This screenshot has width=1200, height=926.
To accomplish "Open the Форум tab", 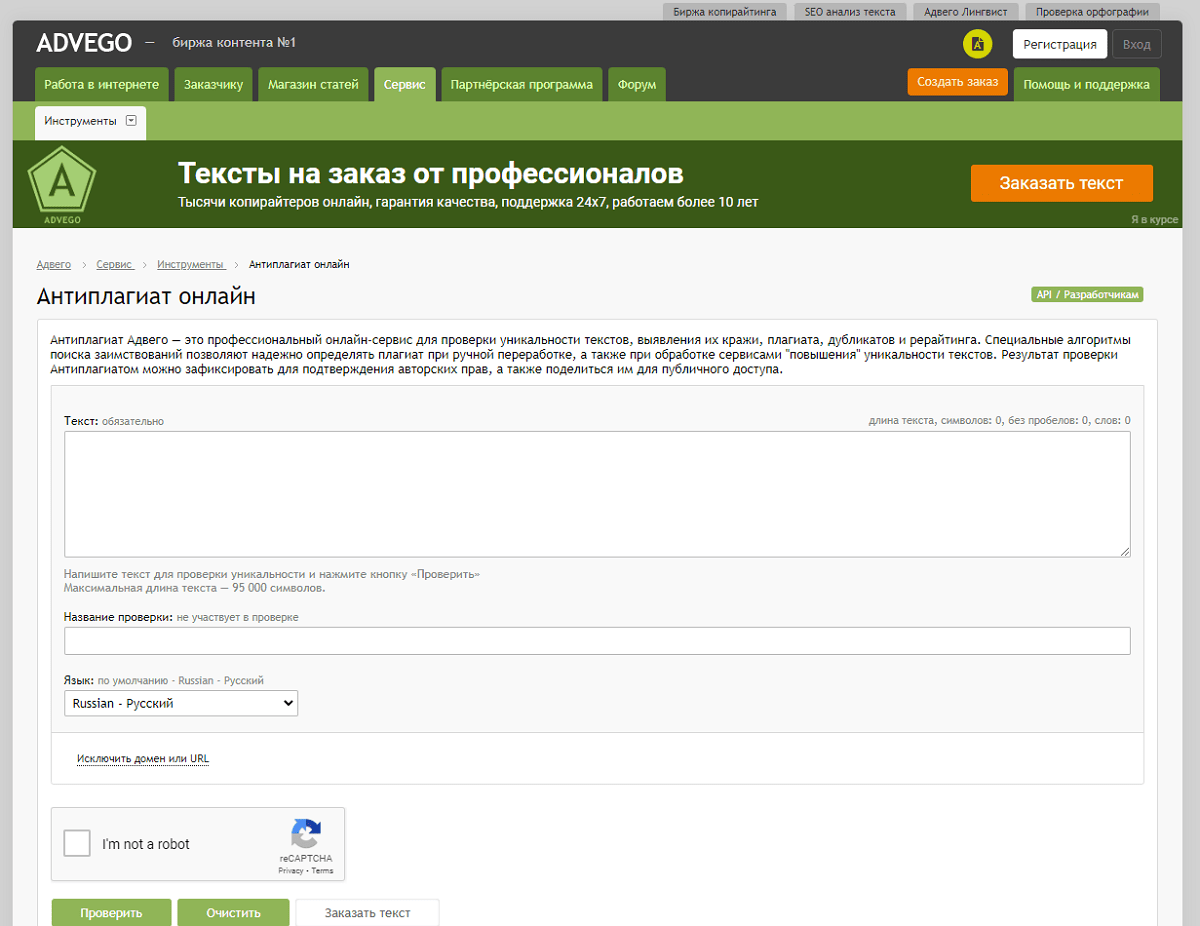I will click(x=637, y=85).
